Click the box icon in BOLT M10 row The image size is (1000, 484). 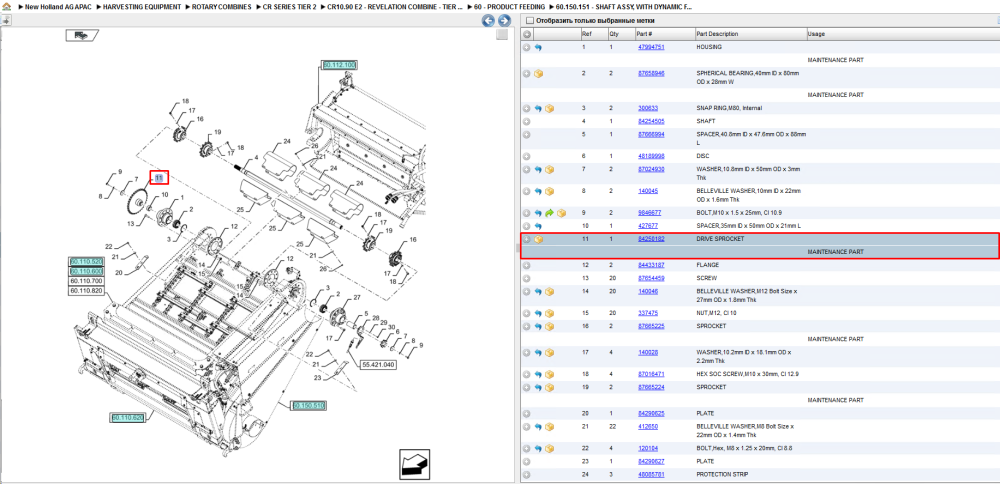click(561, 213)
